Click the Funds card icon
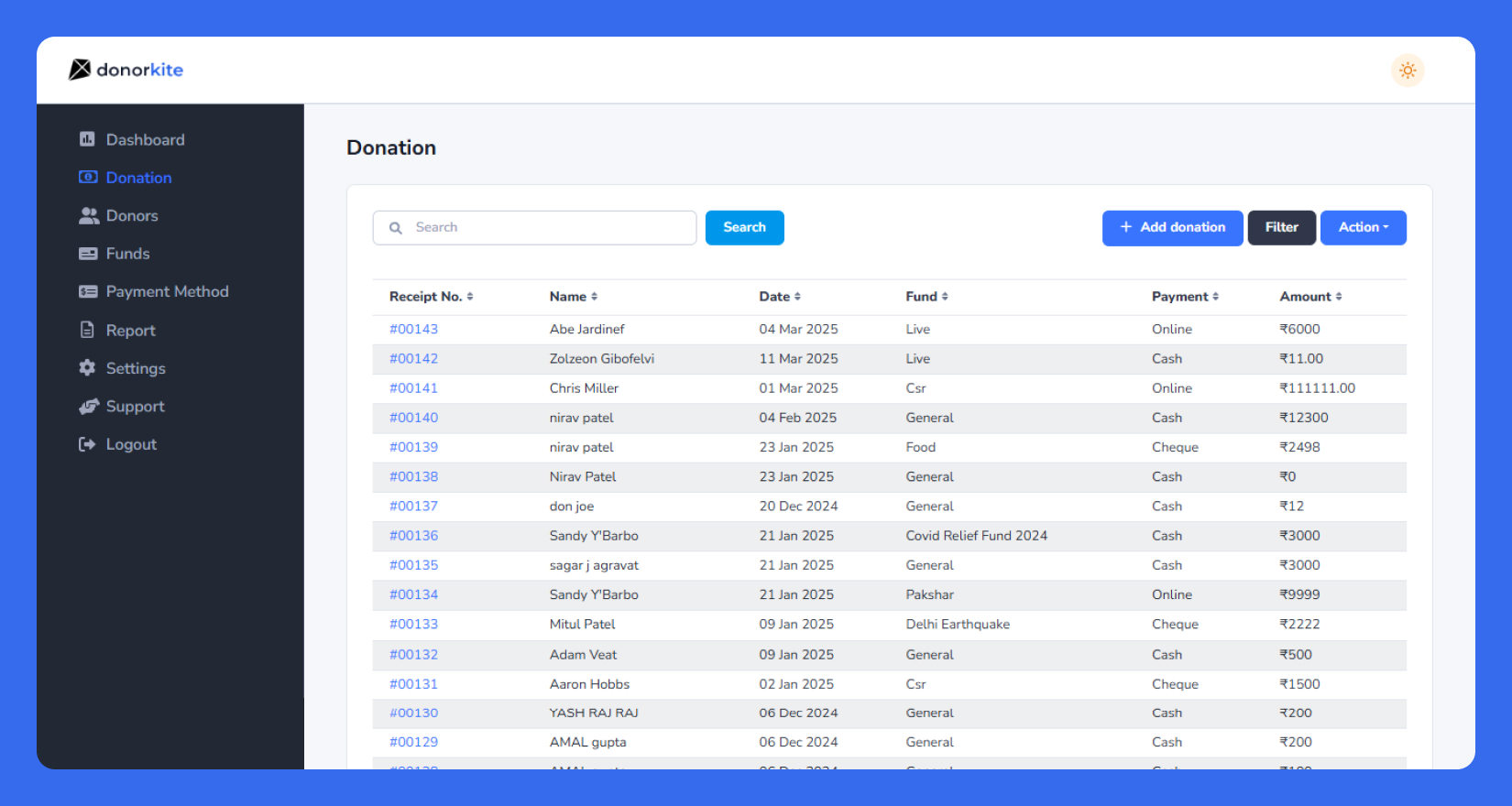1512x806 pixels. coord(88,254)
